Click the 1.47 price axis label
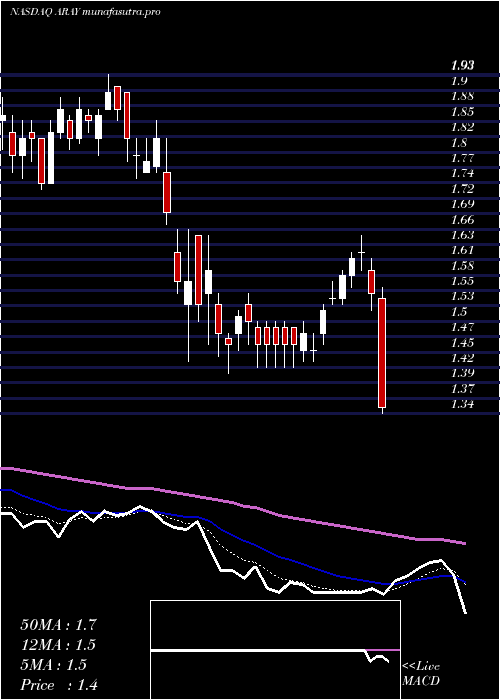 [462, 327]
